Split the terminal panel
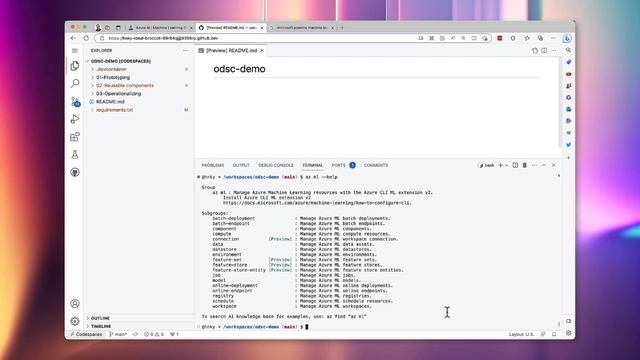The image size is (640, 360). point(516,165)
